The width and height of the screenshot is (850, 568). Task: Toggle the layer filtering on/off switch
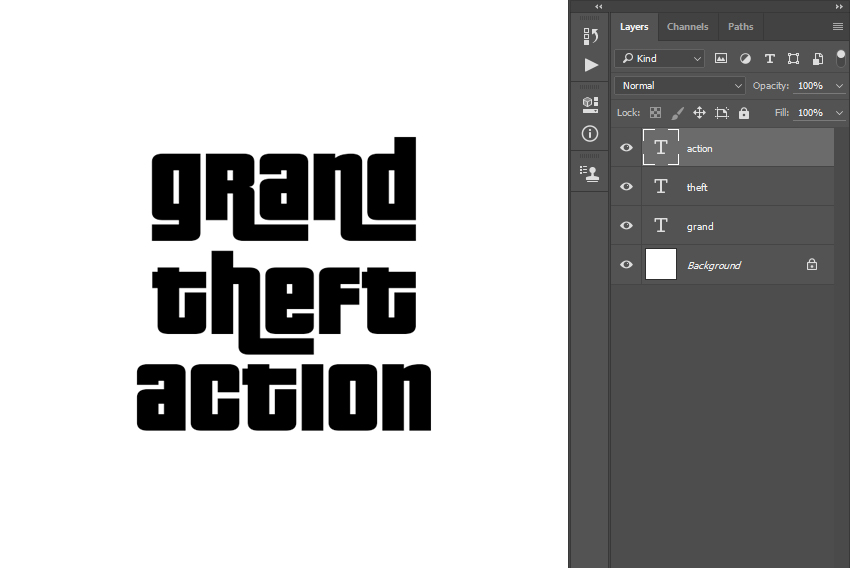[841, 58]
